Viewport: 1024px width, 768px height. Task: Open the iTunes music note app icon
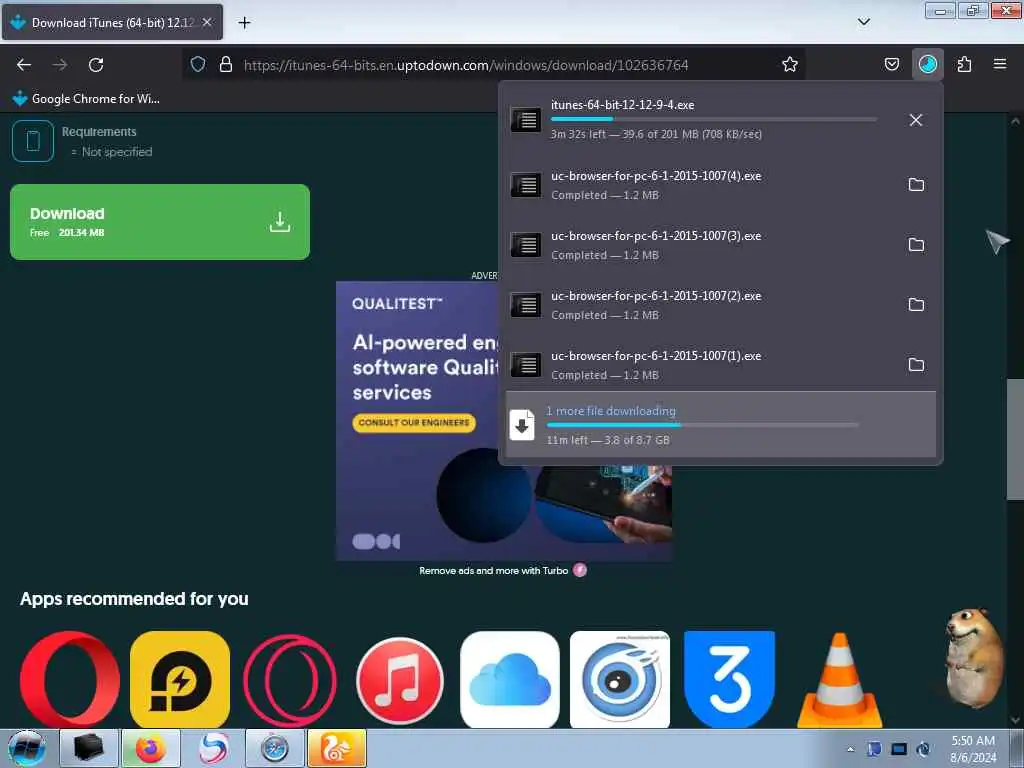(x=400, y=680)
